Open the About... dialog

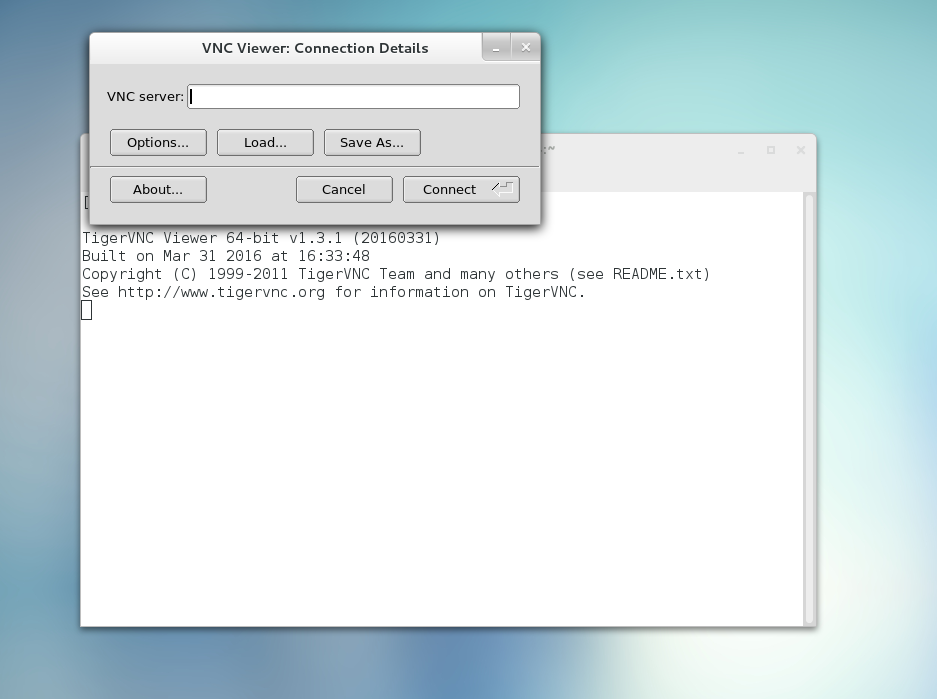pos(158,189)
